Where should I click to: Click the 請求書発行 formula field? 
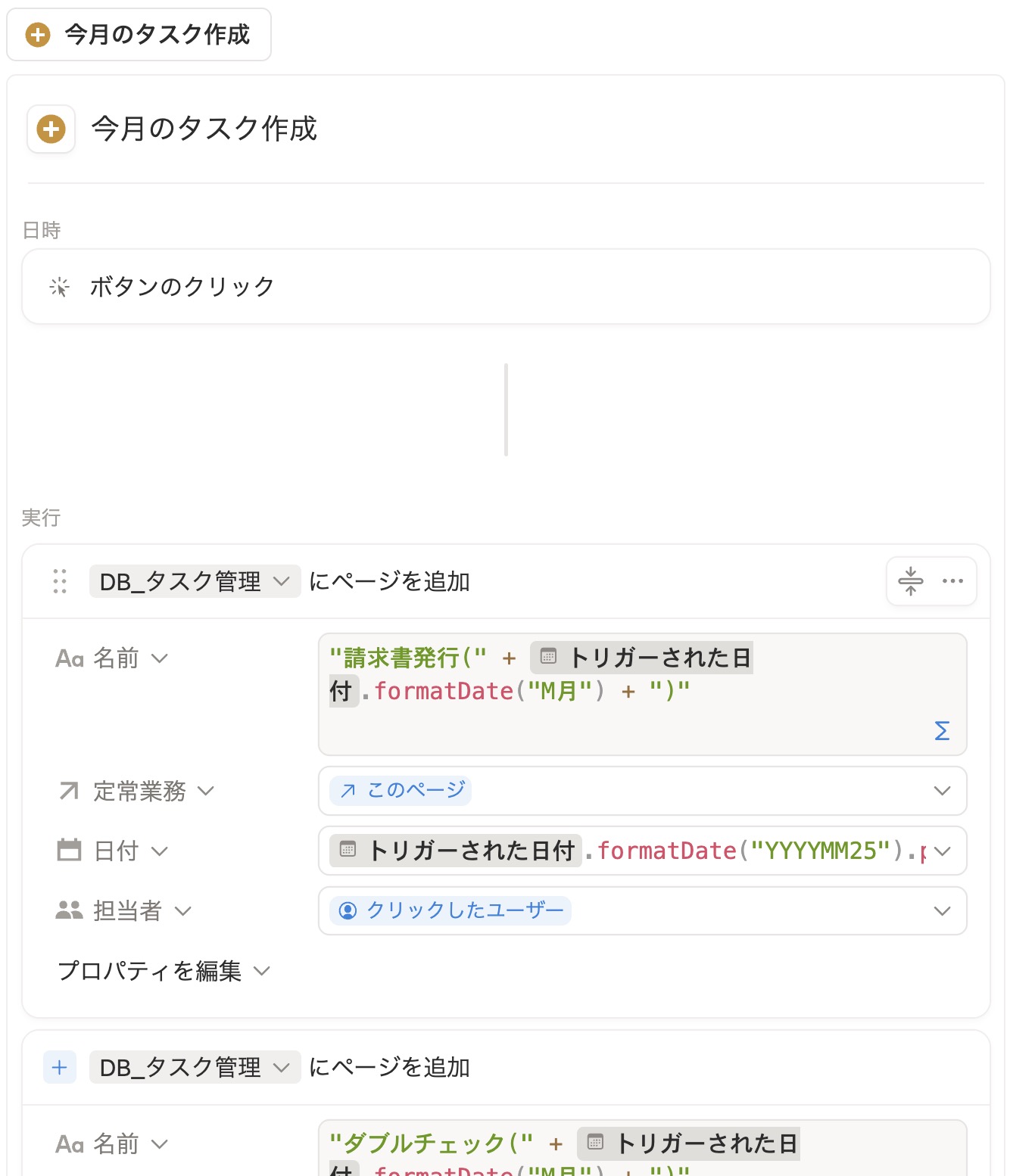[642, 694]
